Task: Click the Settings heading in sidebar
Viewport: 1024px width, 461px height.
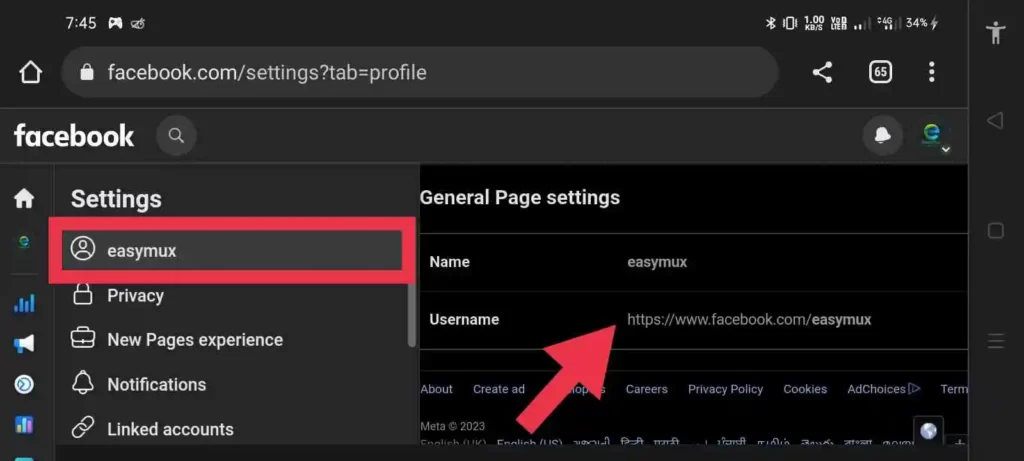Action: (x=116, y=199)
